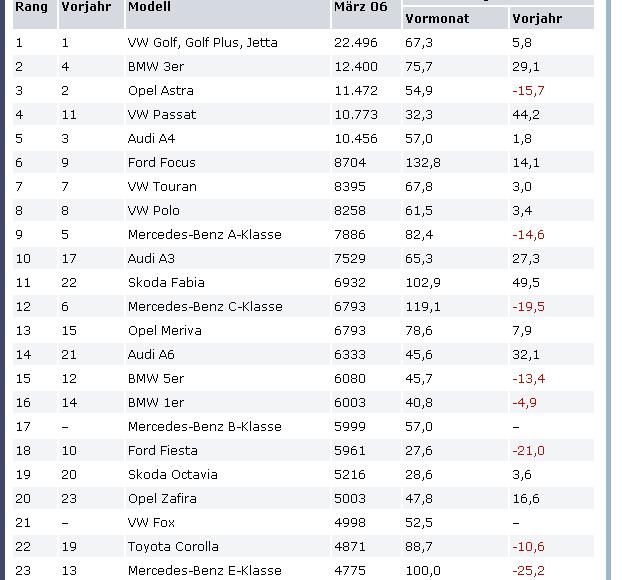Viewport: 622px width, 580px height.
Task: Select "Mercedes-Benz A-Klasse" in the table
Action: click(204, 235)
